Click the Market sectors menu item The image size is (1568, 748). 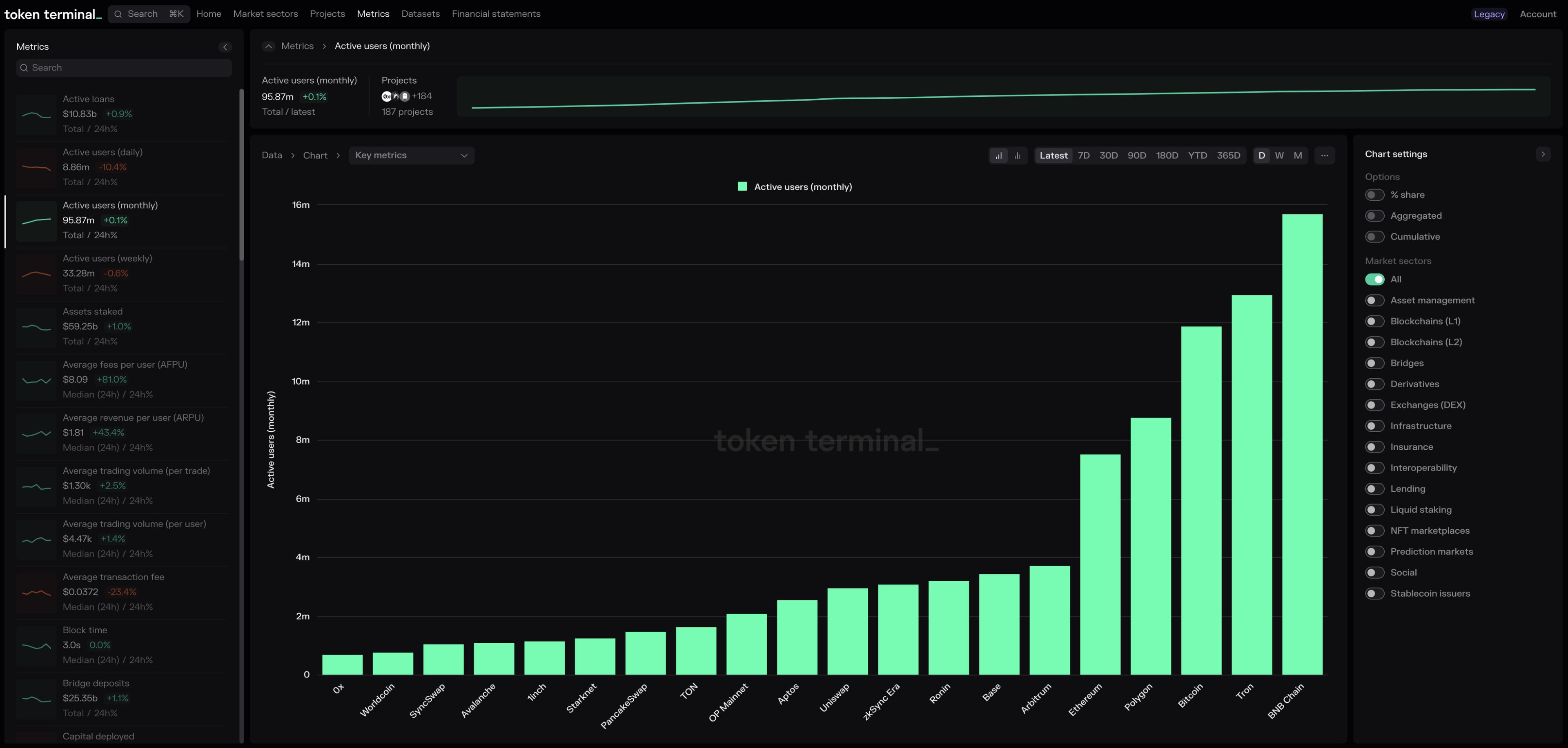pos(265,14)
